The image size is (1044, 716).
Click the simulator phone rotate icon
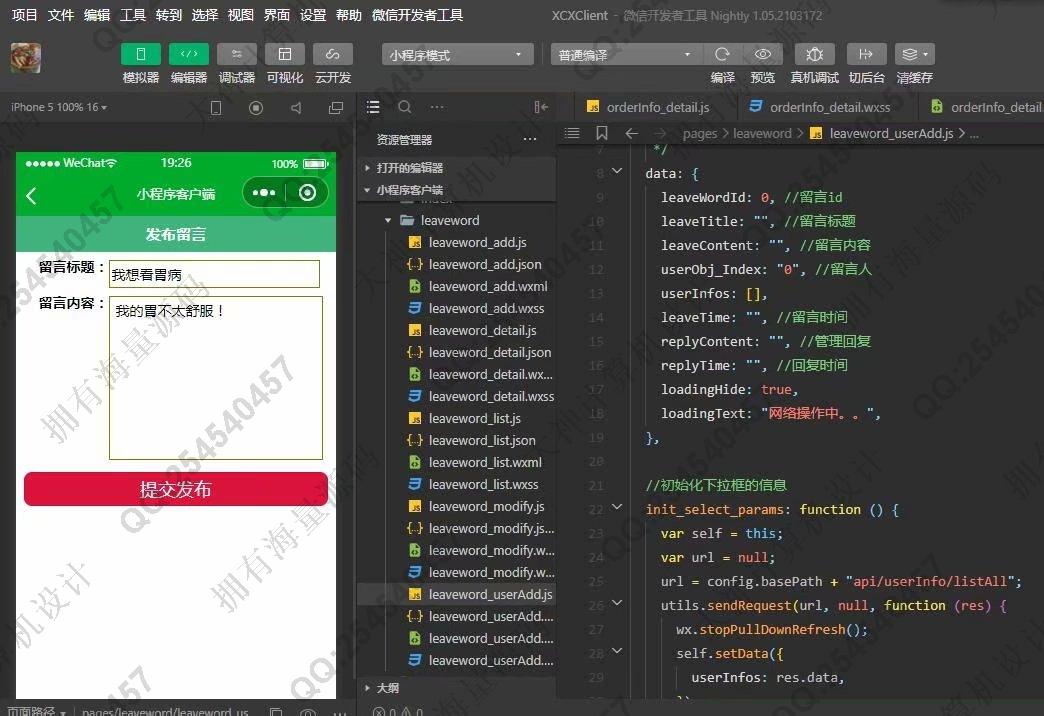pyautogui.click(x=216, y=108)
